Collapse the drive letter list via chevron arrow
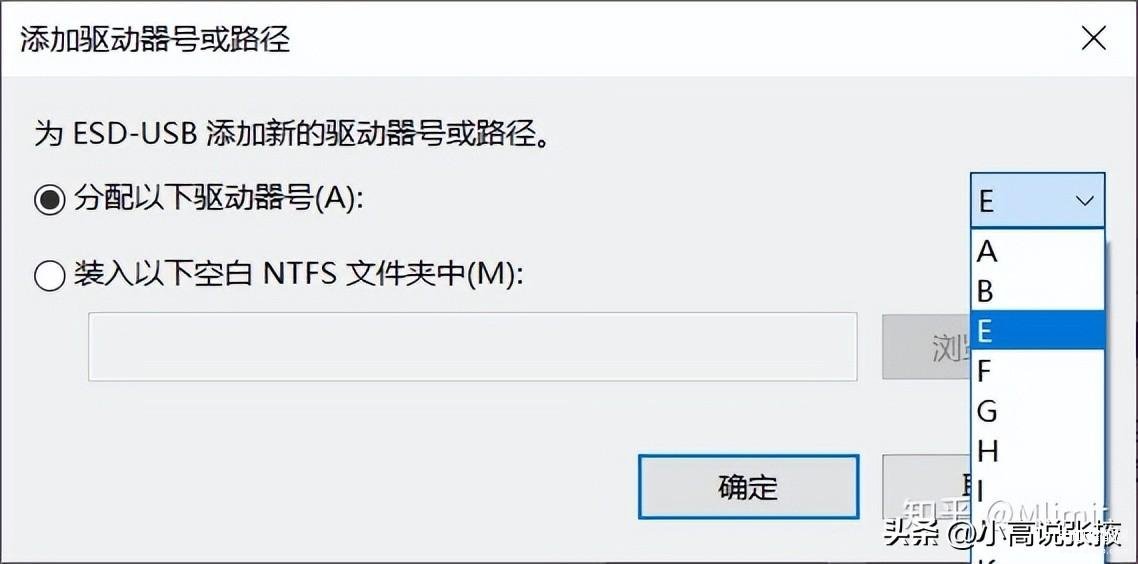 [x=1084, y=201]
